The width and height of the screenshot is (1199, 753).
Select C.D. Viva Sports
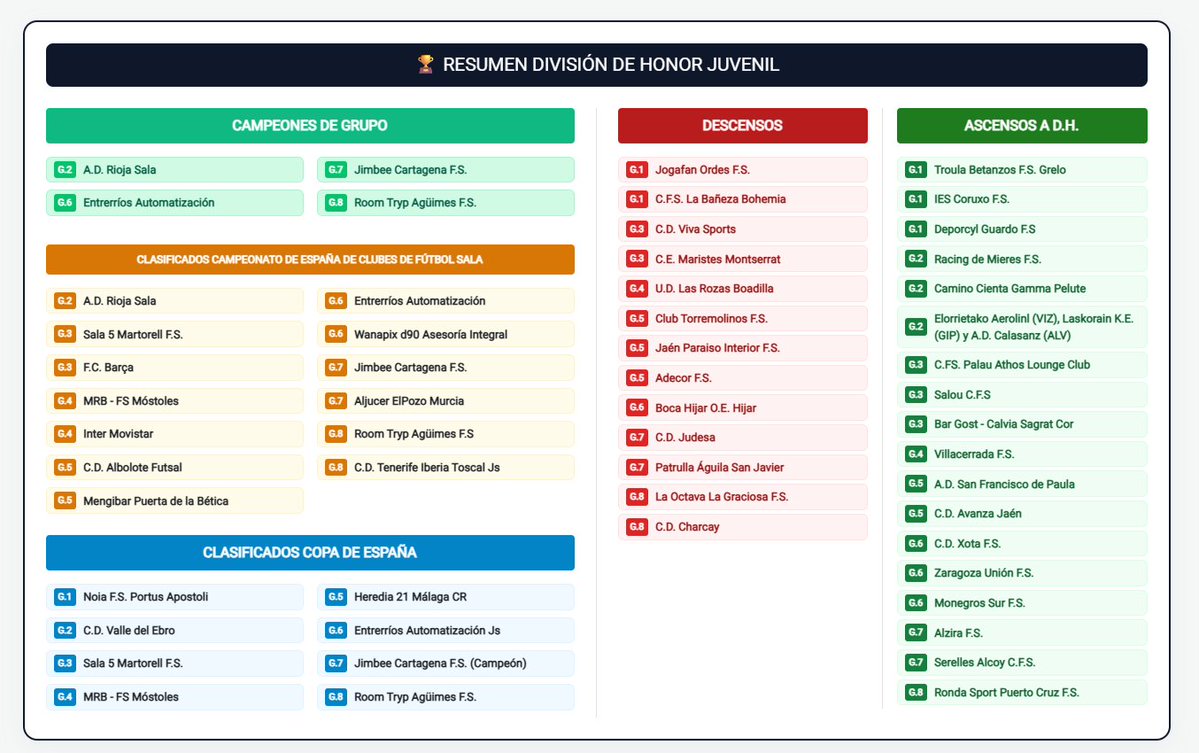coord(742,229)
